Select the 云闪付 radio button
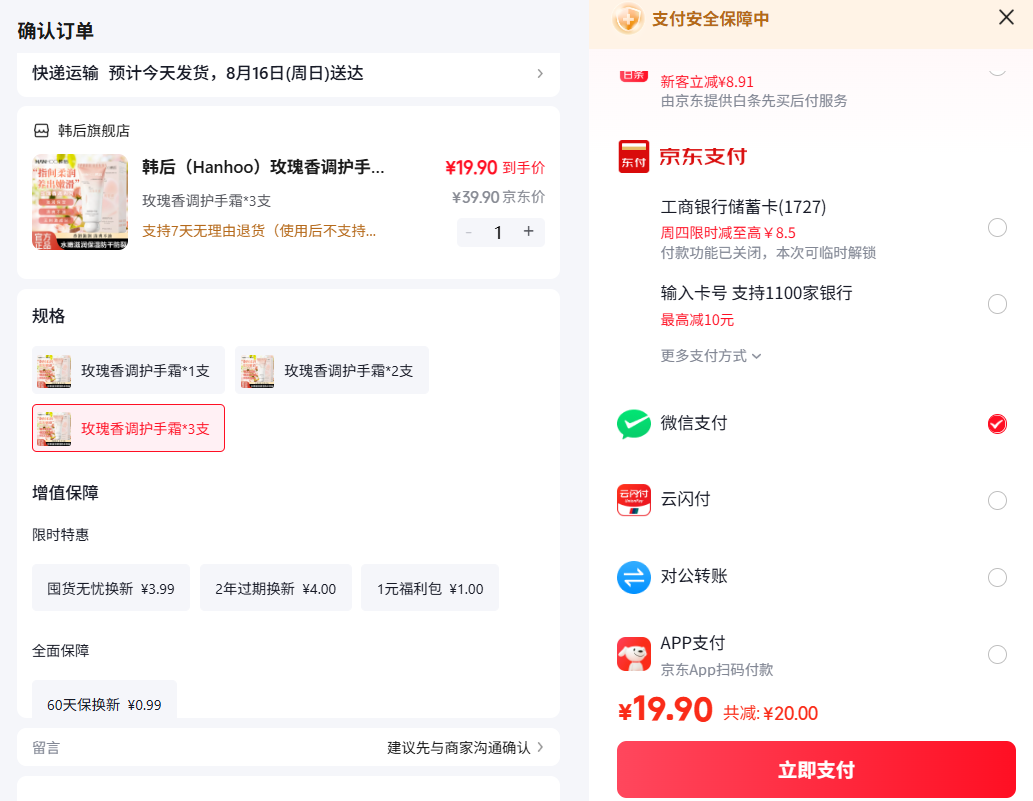1033x801 pixels. 997,501
